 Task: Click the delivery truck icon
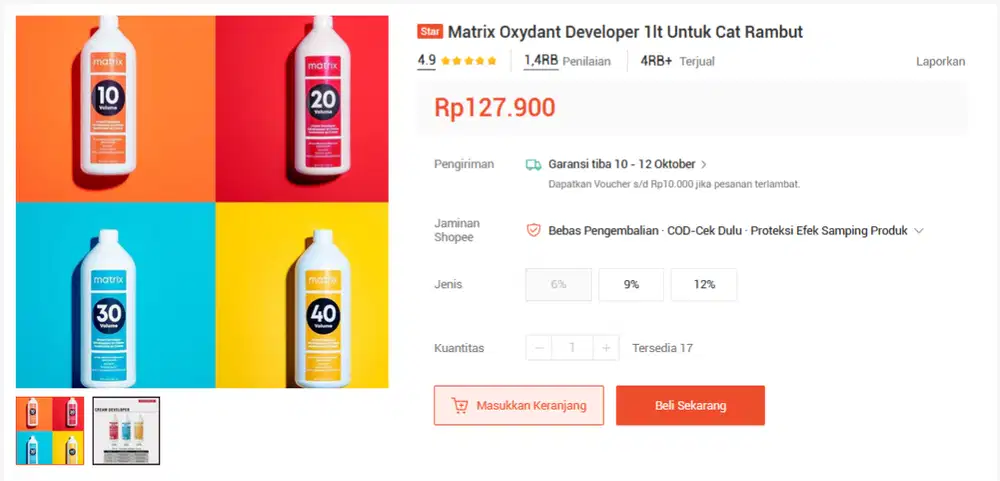(x=533, y=165)
